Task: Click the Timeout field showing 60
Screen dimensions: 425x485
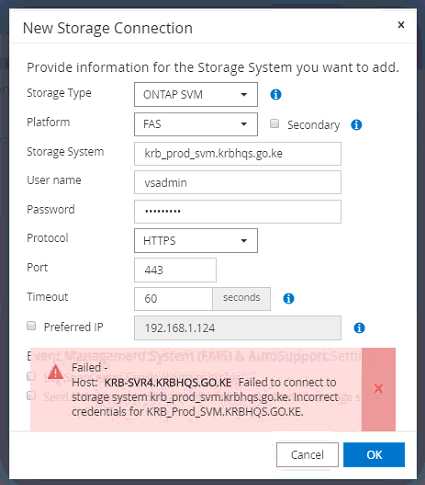Action: coord(173,299)
